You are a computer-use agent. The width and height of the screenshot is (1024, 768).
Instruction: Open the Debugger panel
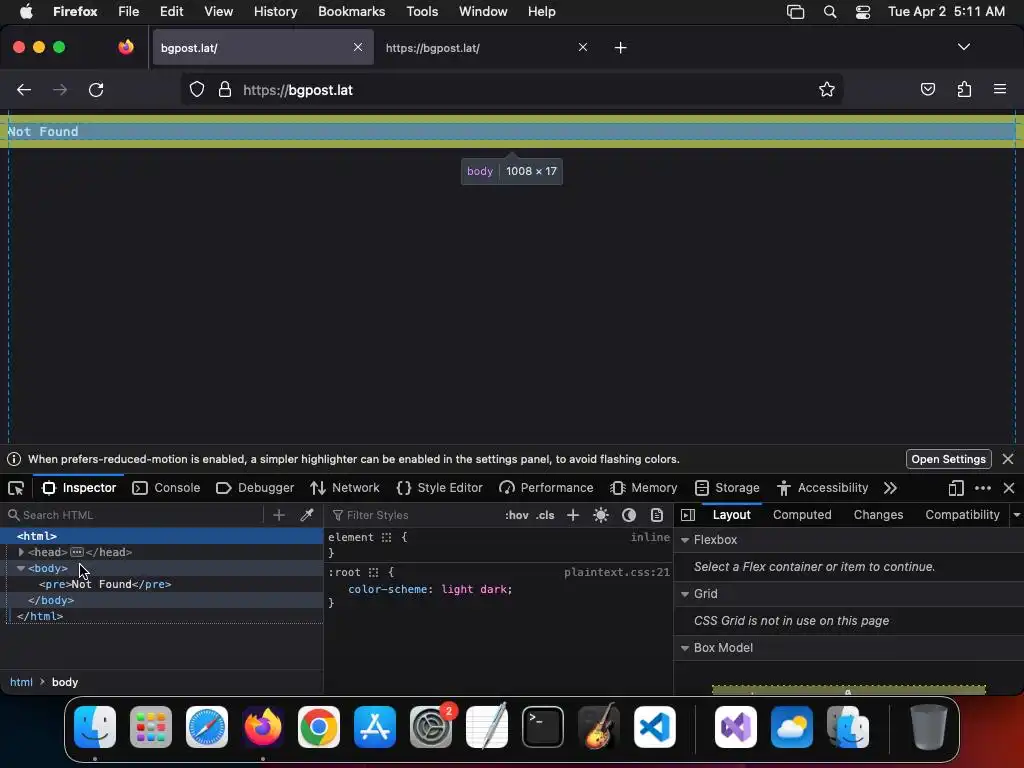coord(255,488)
